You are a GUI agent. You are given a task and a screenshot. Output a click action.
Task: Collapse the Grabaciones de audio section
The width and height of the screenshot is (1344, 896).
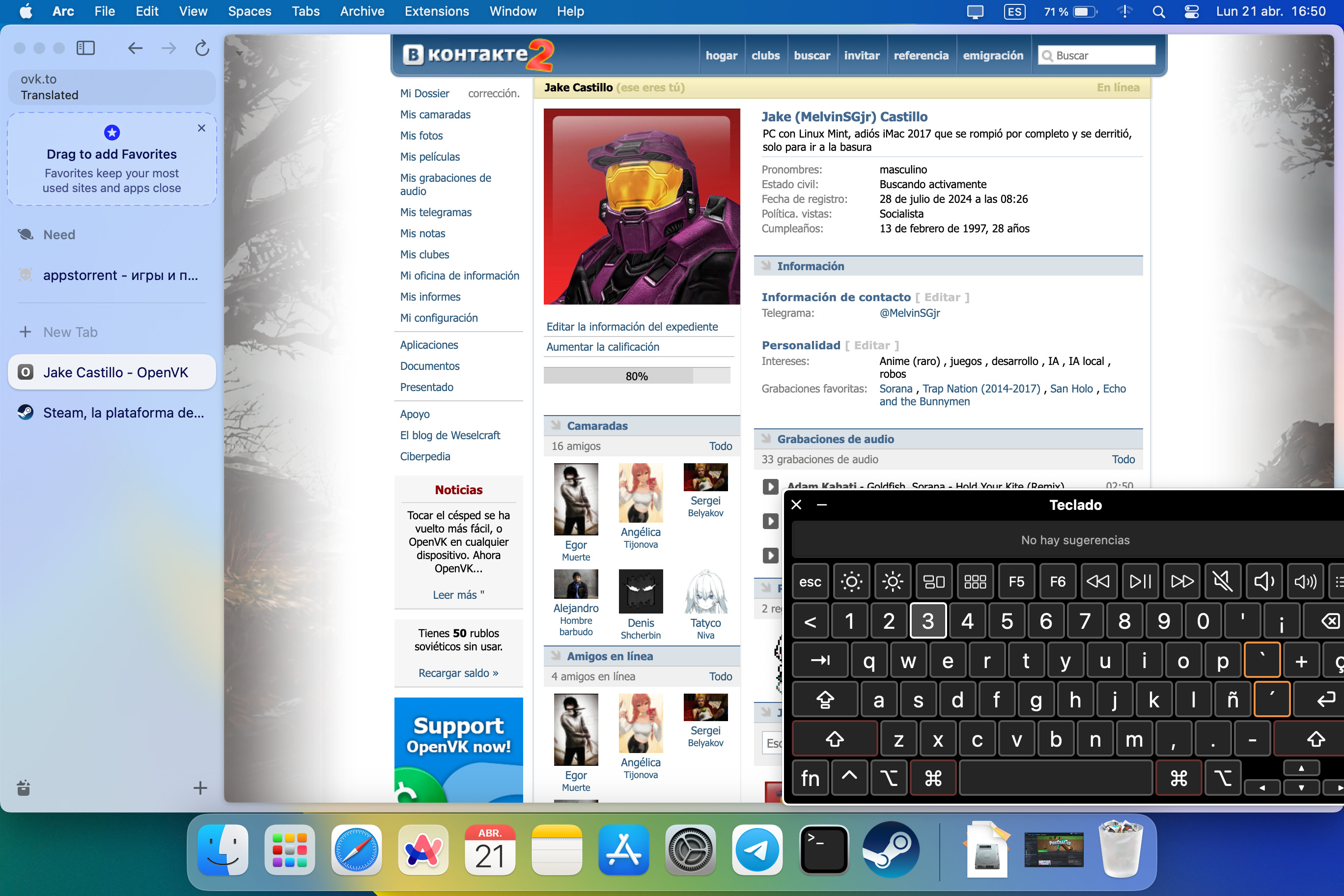[x=835, y=439]
